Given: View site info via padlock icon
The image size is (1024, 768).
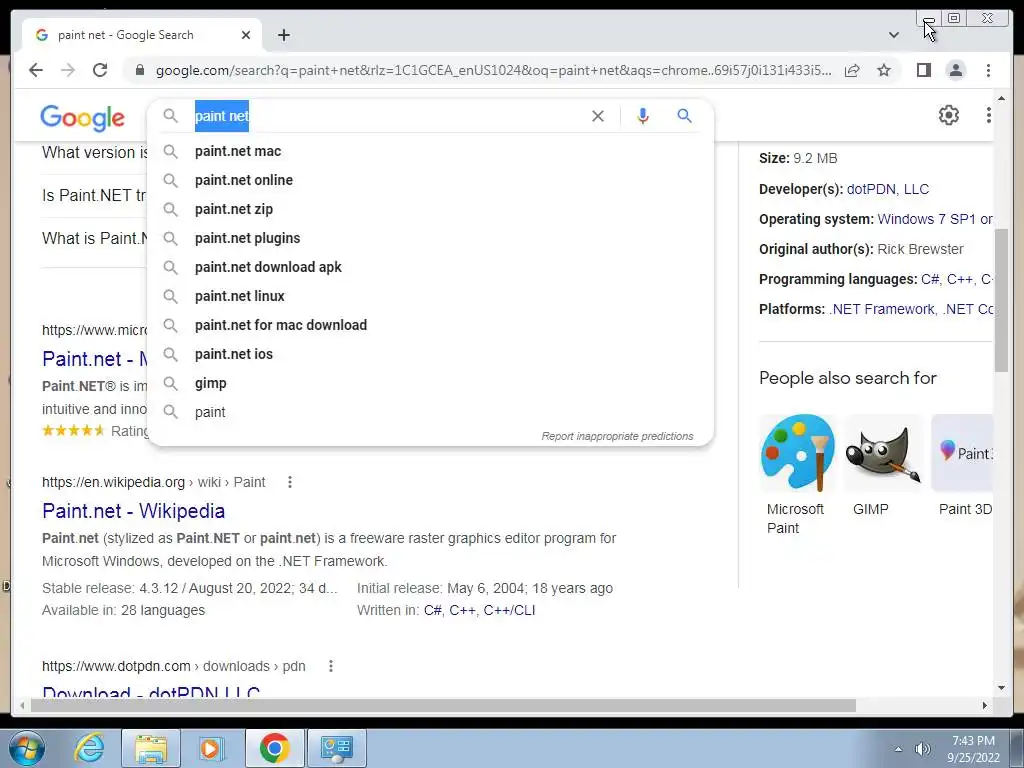Looking at the screenshot, I should (x=139, y=70).
